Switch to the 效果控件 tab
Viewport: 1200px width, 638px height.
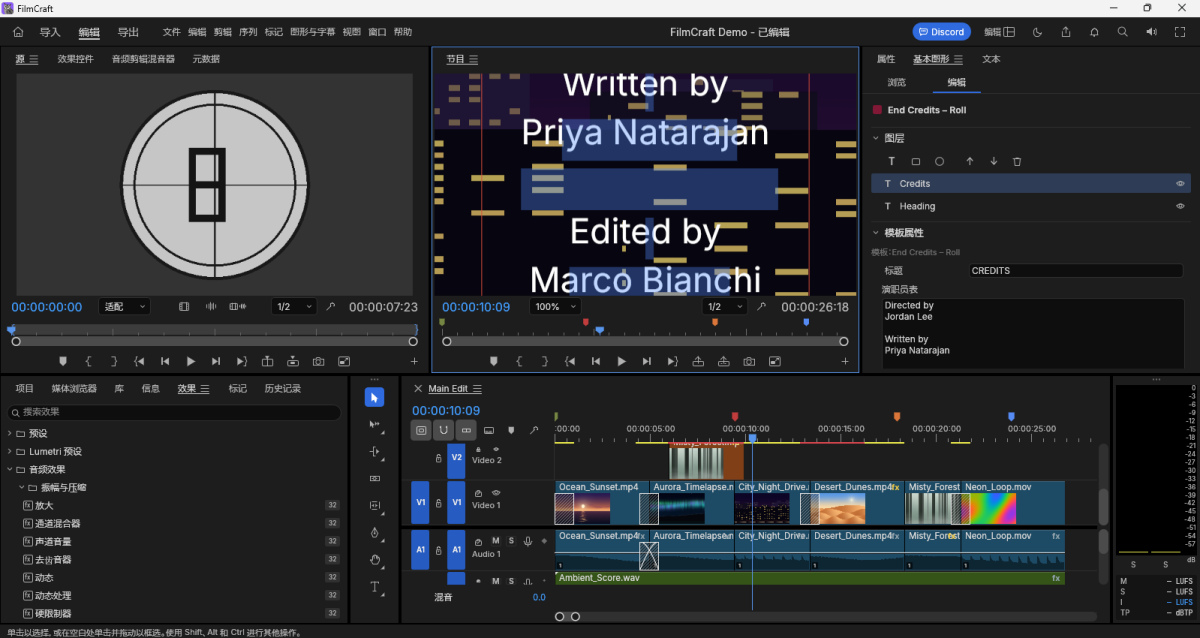(76, 59)
